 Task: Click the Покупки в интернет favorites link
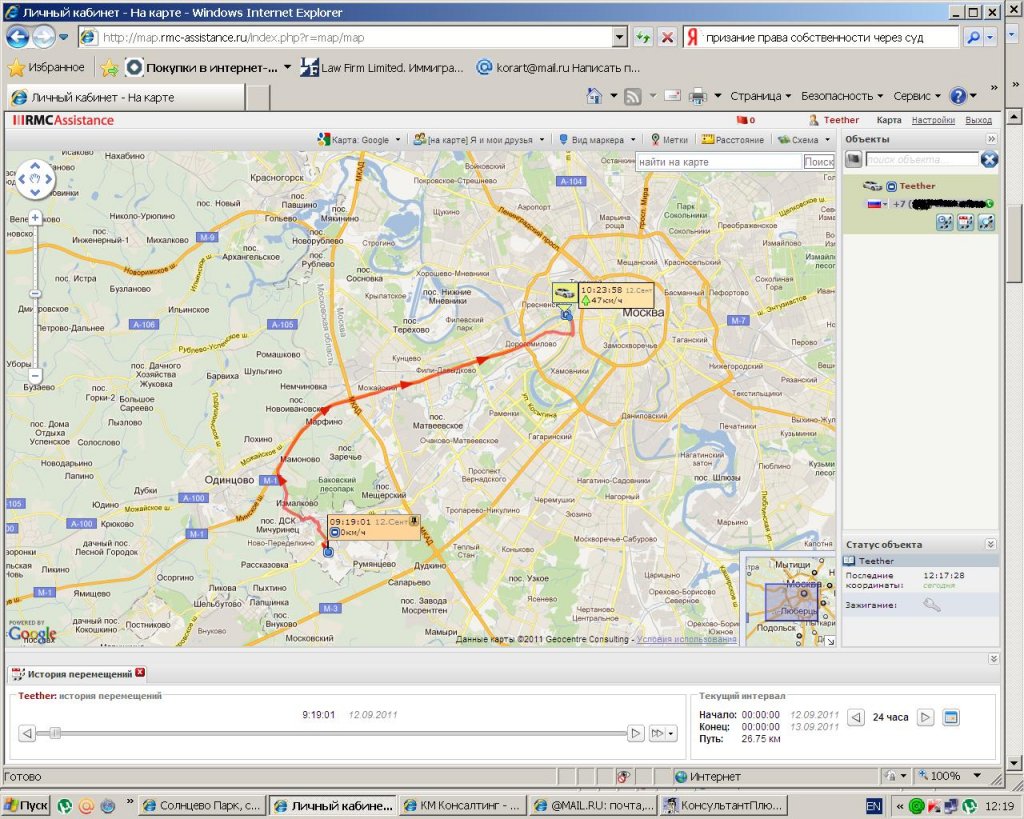click(x=209, y=67)
